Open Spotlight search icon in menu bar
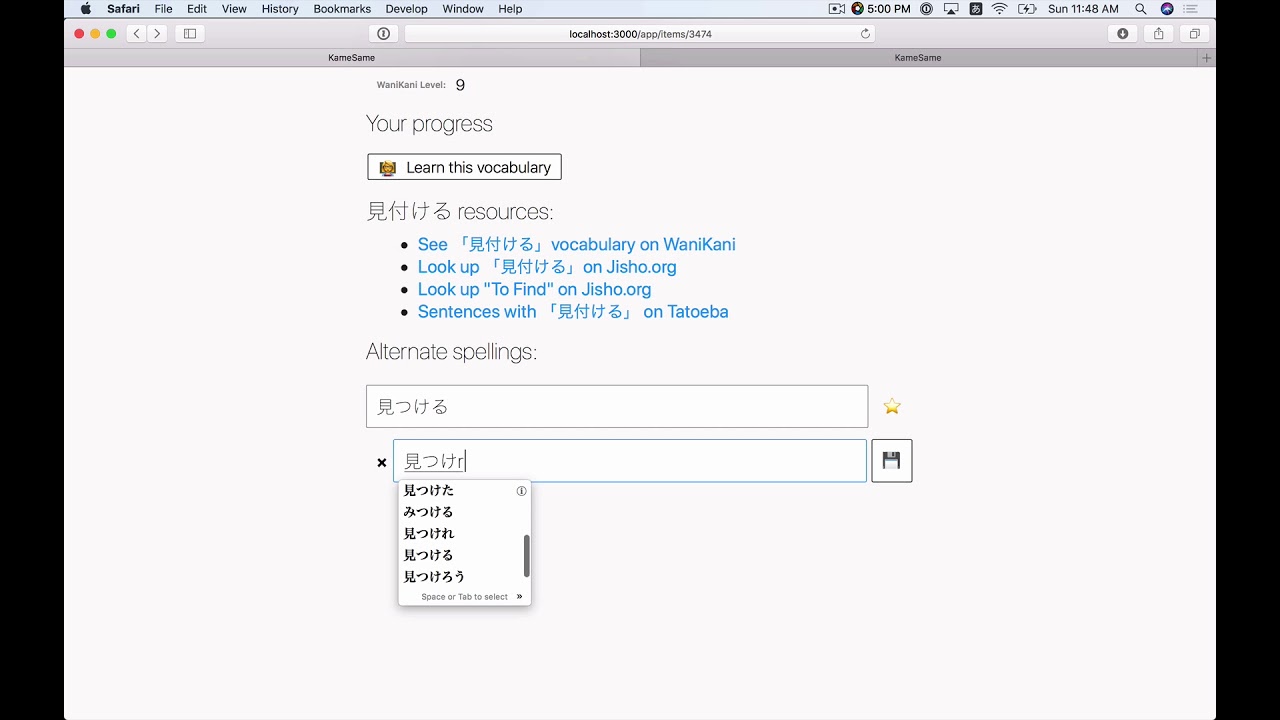The width and height of the screenshot is (1280, 720). click(1140, 9)
